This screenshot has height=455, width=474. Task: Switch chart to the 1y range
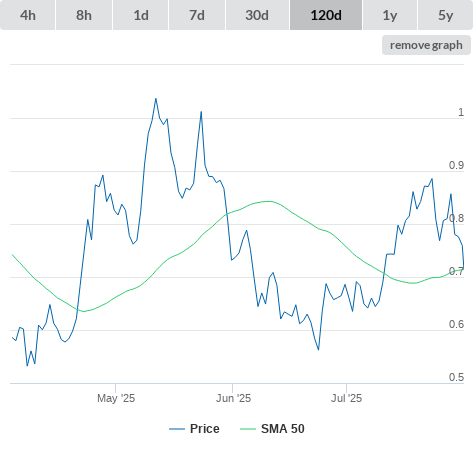(x=390, y=15)
